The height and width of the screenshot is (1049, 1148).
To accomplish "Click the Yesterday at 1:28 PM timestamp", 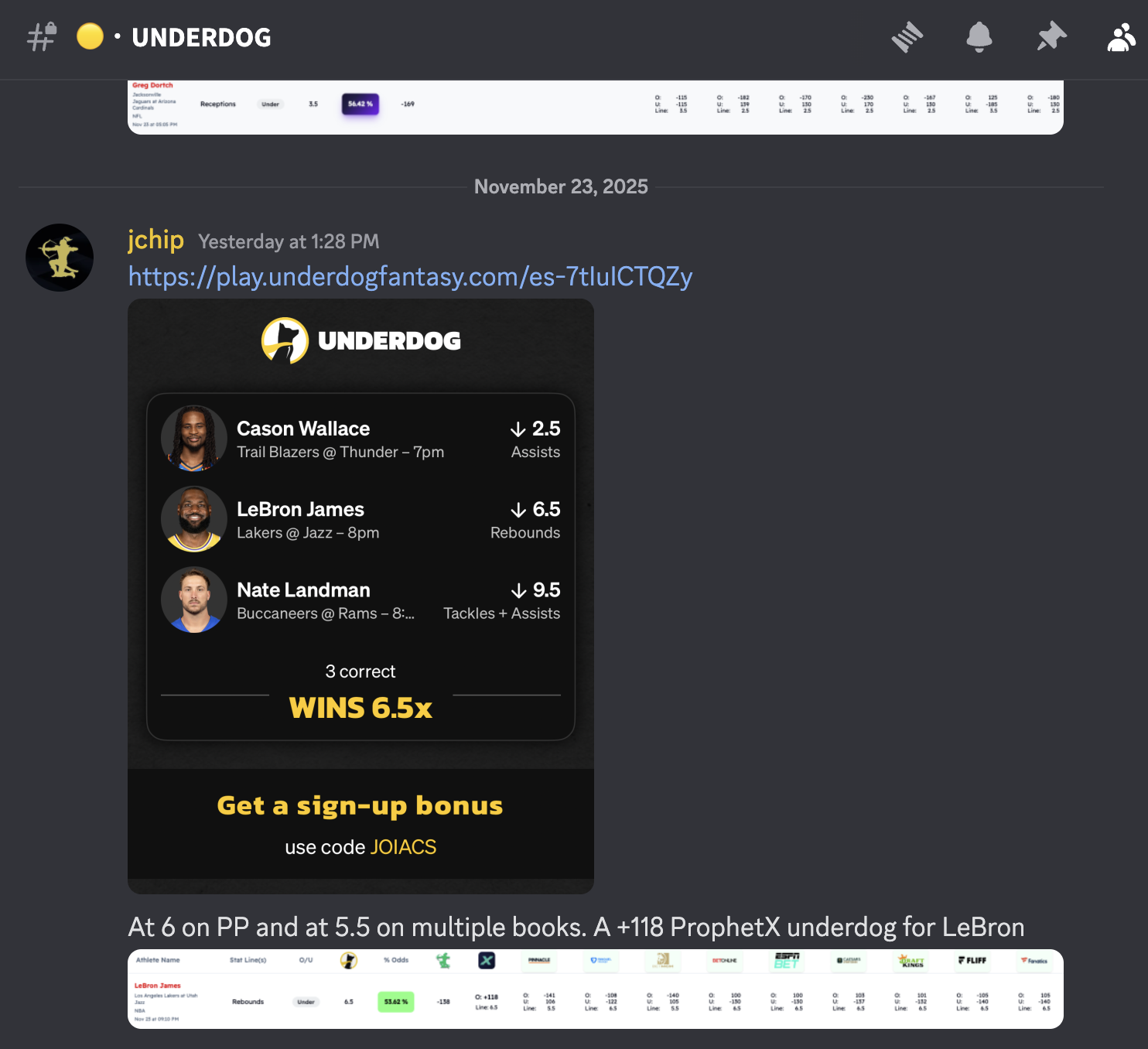I will (x=289, y=242).
